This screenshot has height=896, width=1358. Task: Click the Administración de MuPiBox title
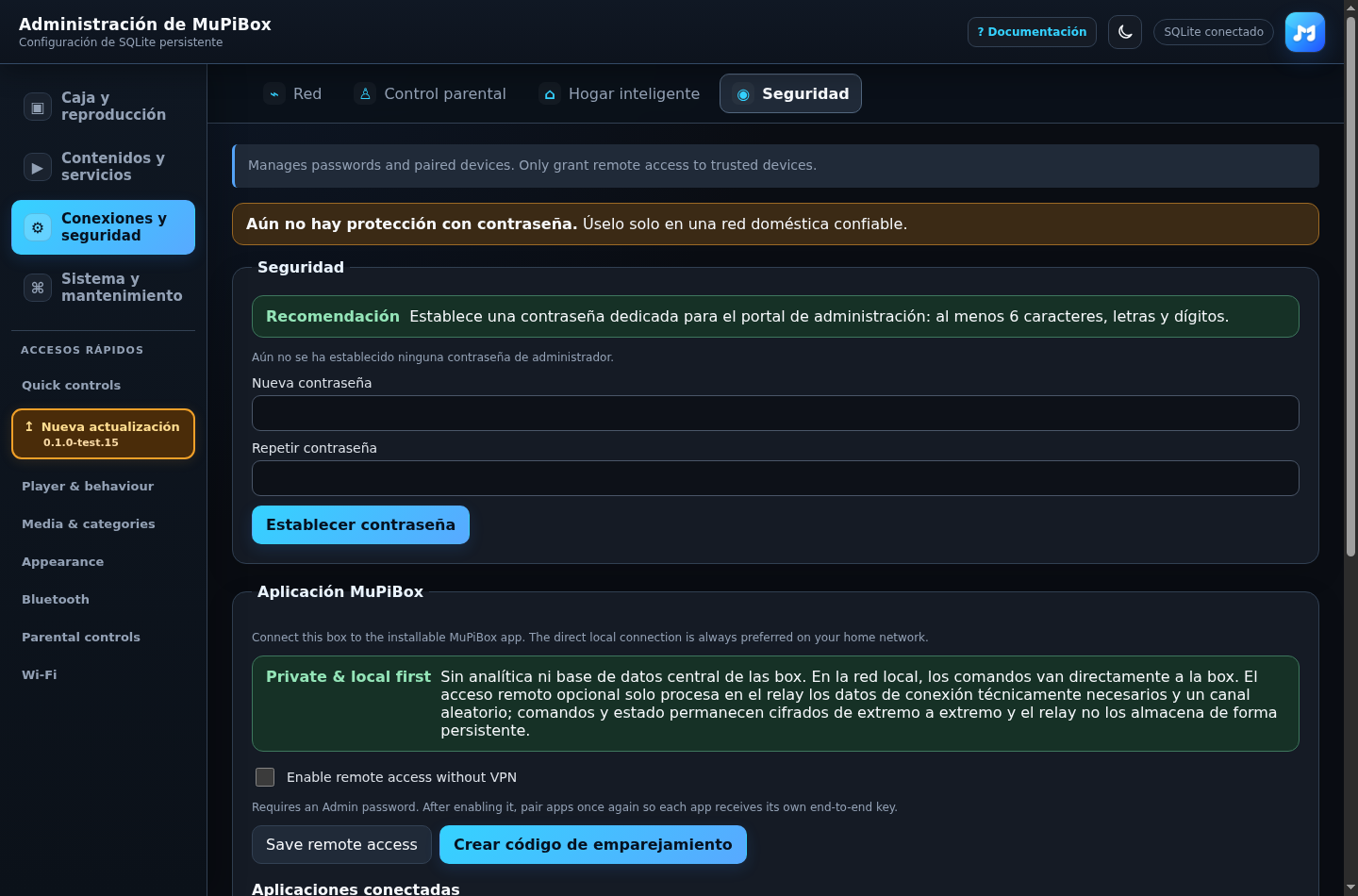click(145, 25)
